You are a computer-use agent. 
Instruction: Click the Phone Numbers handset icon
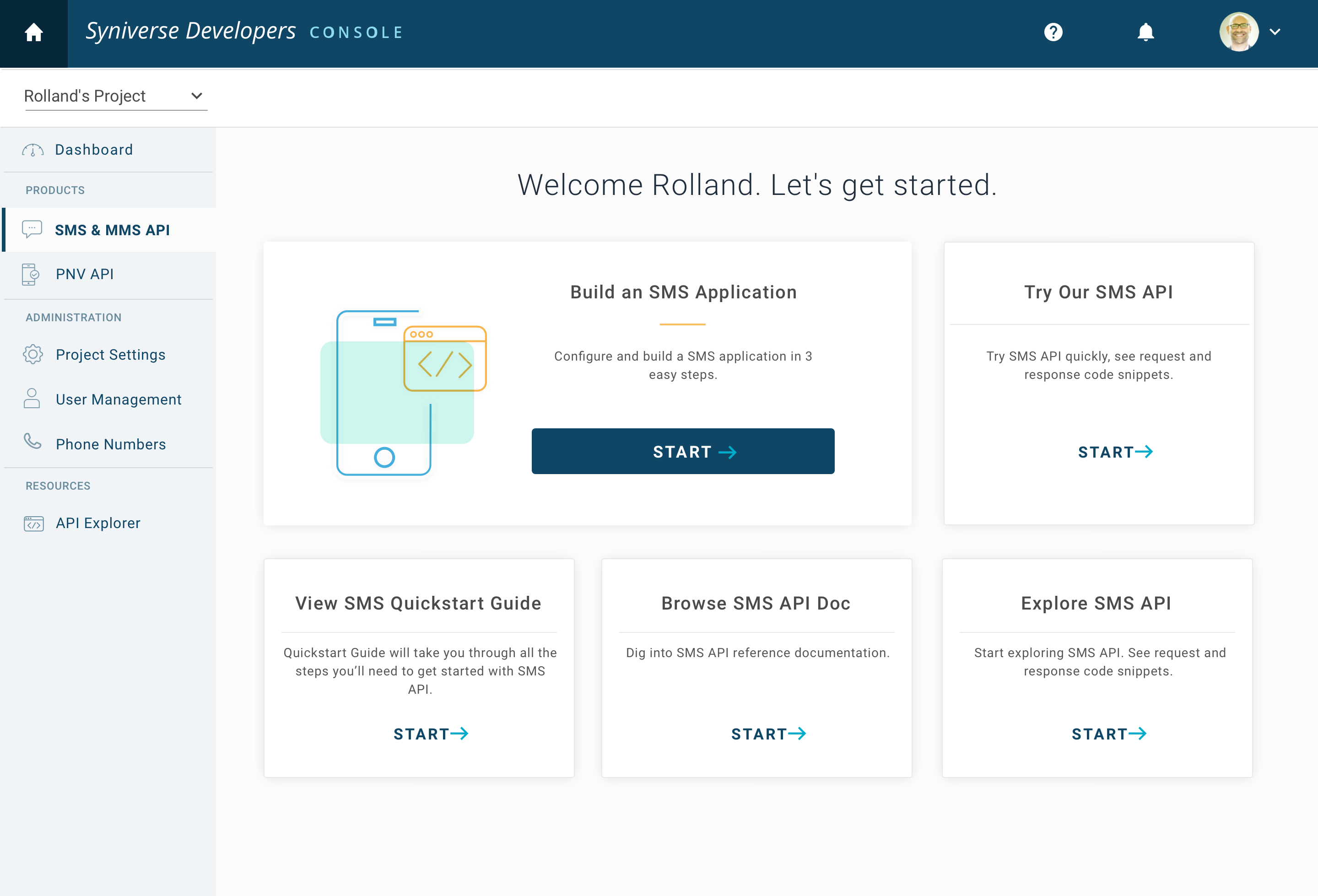32,441
